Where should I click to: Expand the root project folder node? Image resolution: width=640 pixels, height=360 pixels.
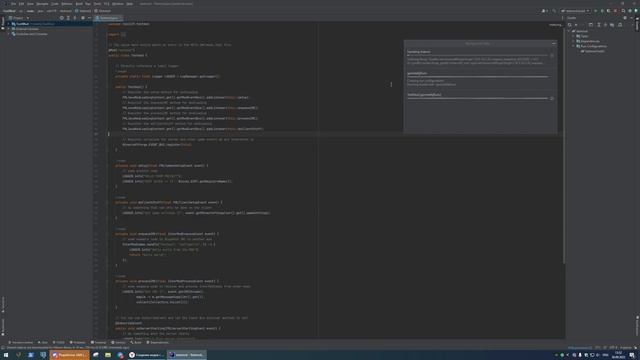[9, 24]
